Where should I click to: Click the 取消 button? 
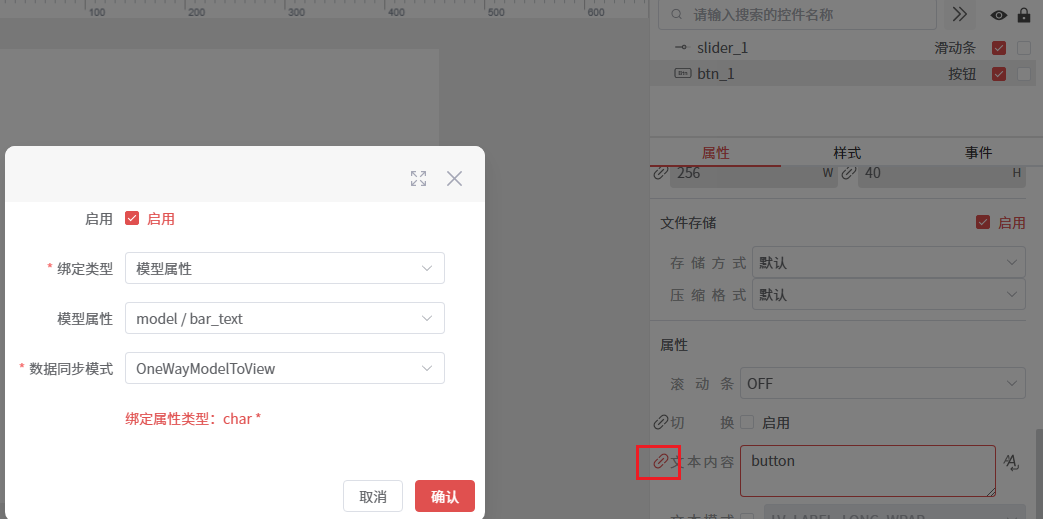[372, 497]
